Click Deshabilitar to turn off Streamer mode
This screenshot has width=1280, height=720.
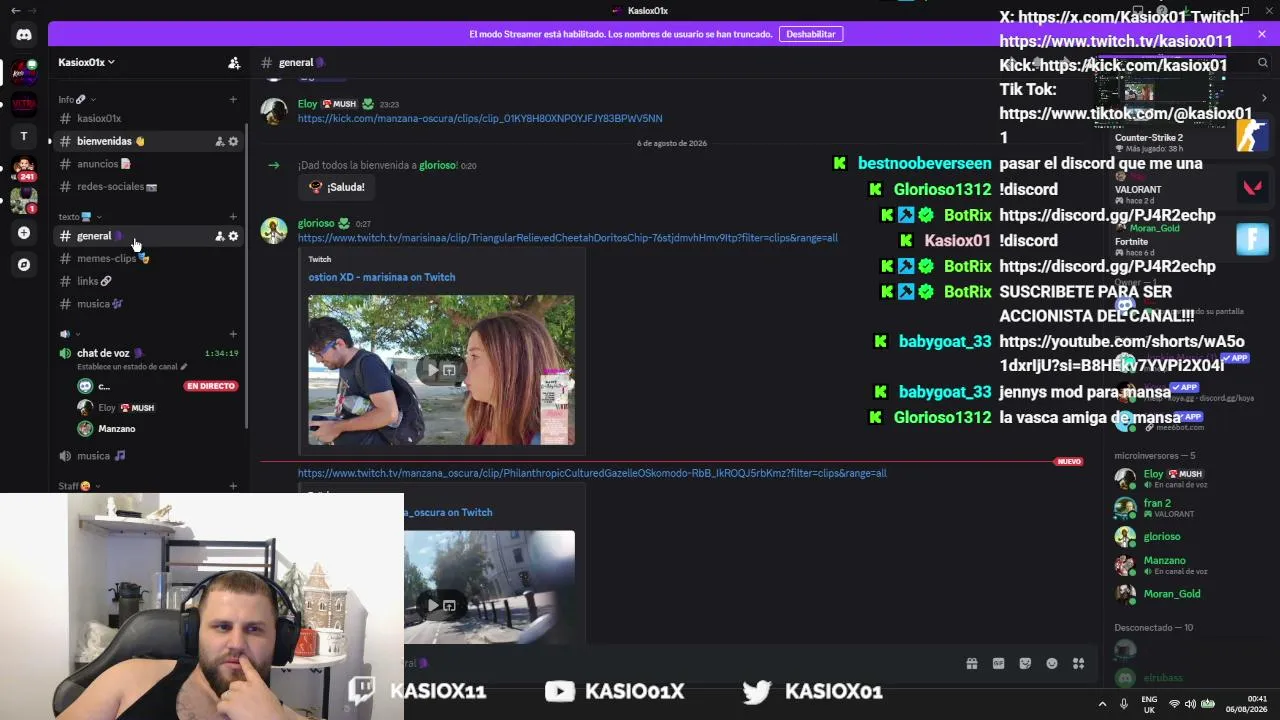[x=811, y=34]
